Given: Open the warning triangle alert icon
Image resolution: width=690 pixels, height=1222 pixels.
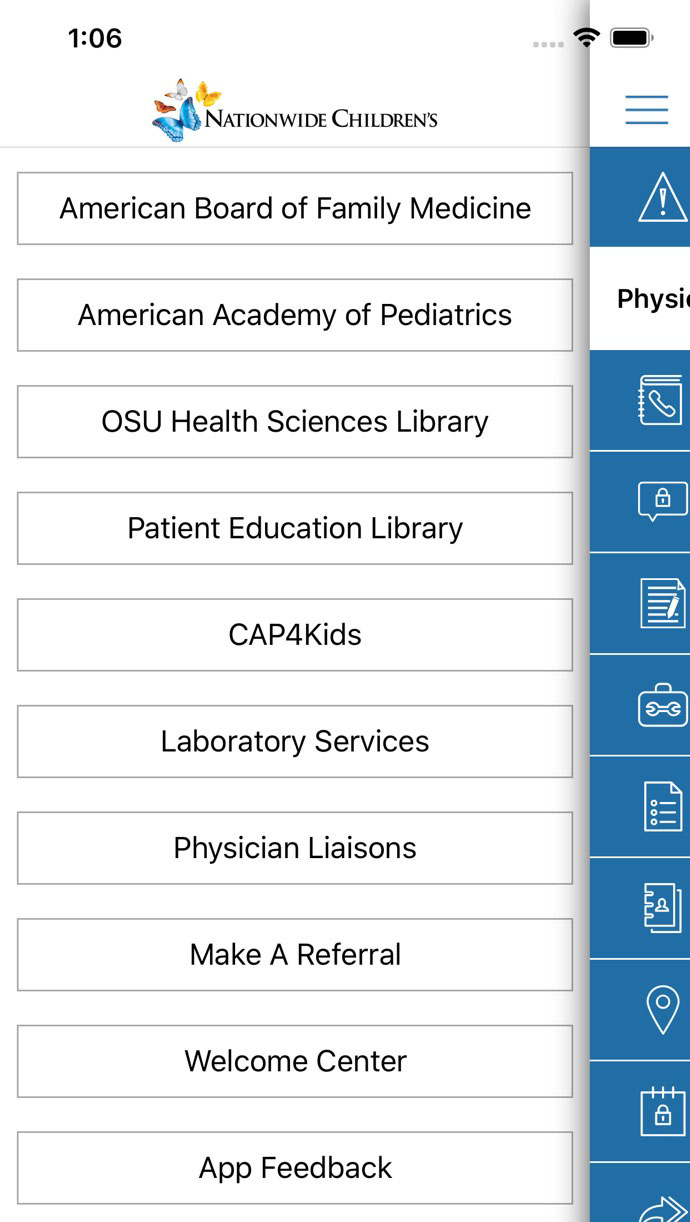Looking at the screenshot, I should pyautogui.click(x=660, y=197).
